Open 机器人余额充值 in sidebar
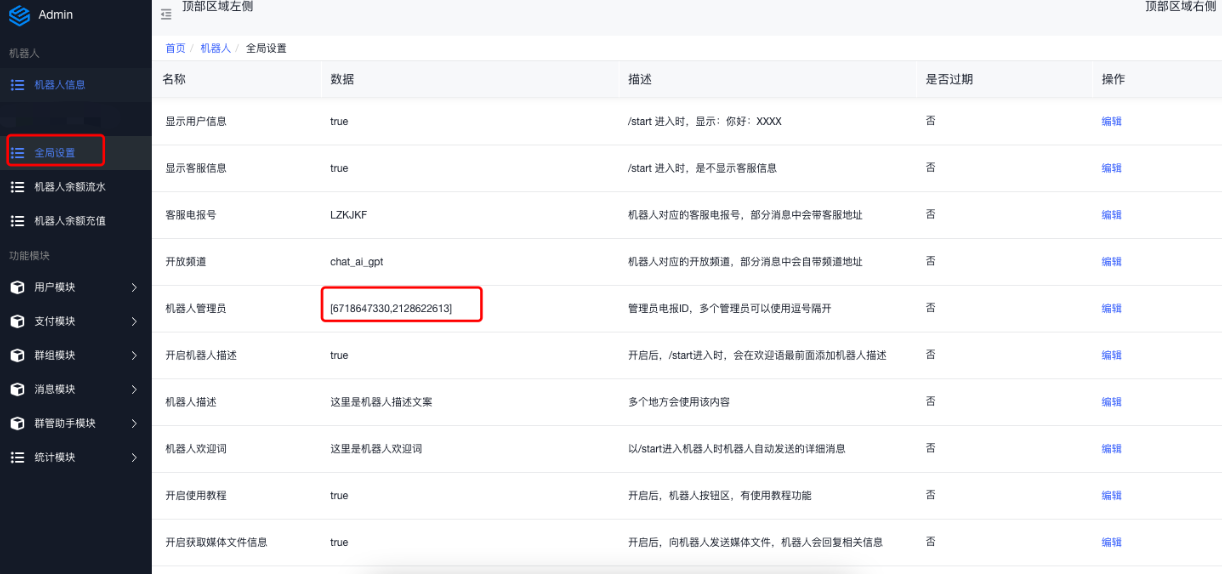This screenshot has height=574, width=1222. click(70, 221)
